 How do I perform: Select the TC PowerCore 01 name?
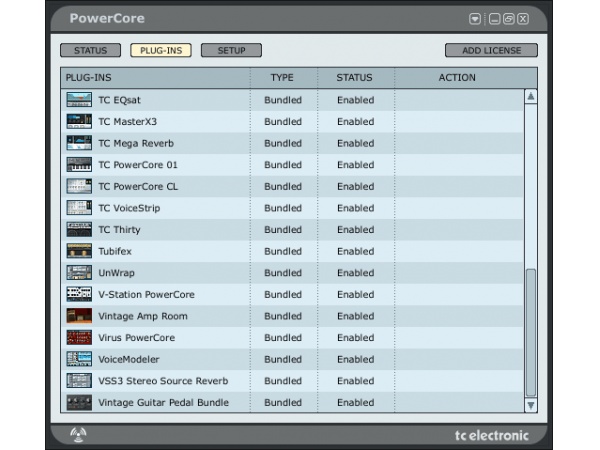click(x=138, y=165)
